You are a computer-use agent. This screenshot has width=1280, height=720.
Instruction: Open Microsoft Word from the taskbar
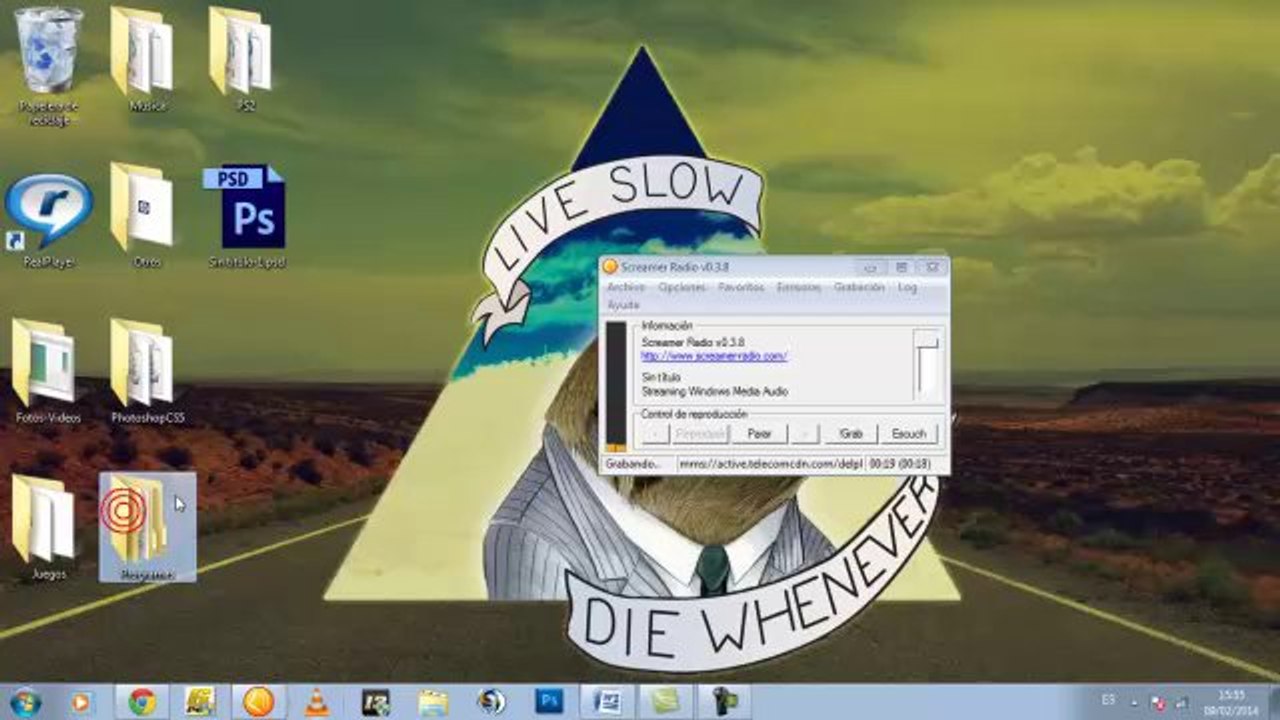click(x=608, y=702)
